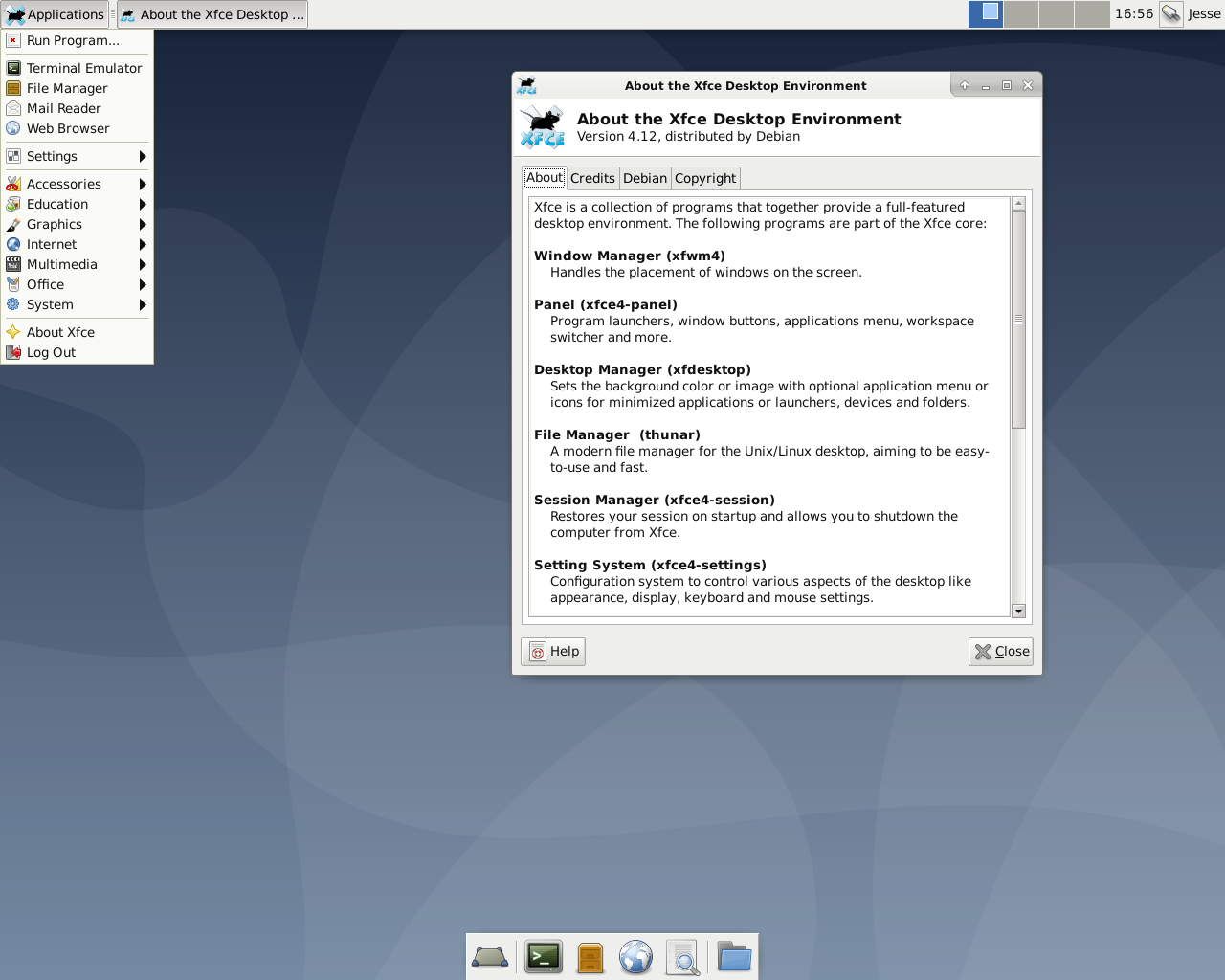This screenshot has width=1225, height=980.
Task: Choose Log Out in the Applications menu
Action: click(x=77, y=352)
